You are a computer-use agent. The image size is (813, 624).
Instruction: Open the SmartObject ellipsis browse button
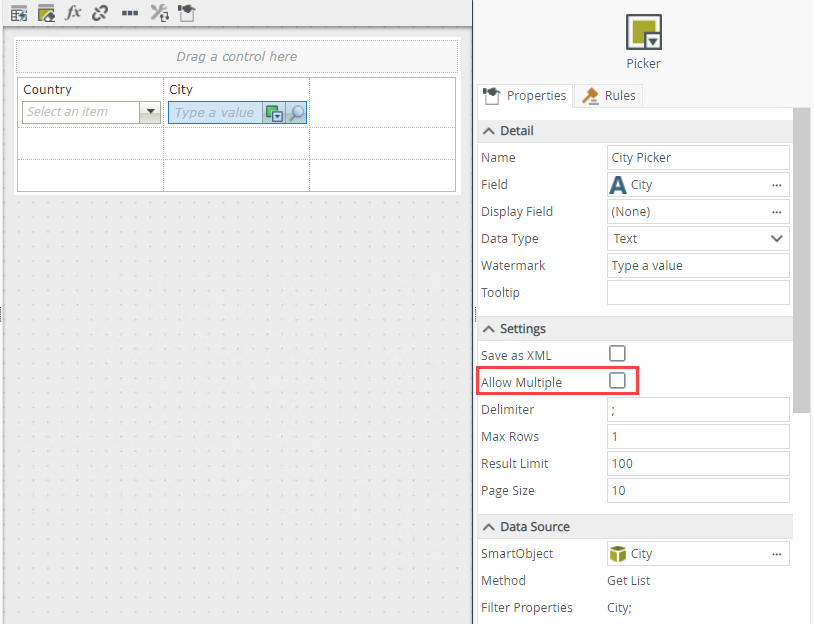[x=776, y=554]
